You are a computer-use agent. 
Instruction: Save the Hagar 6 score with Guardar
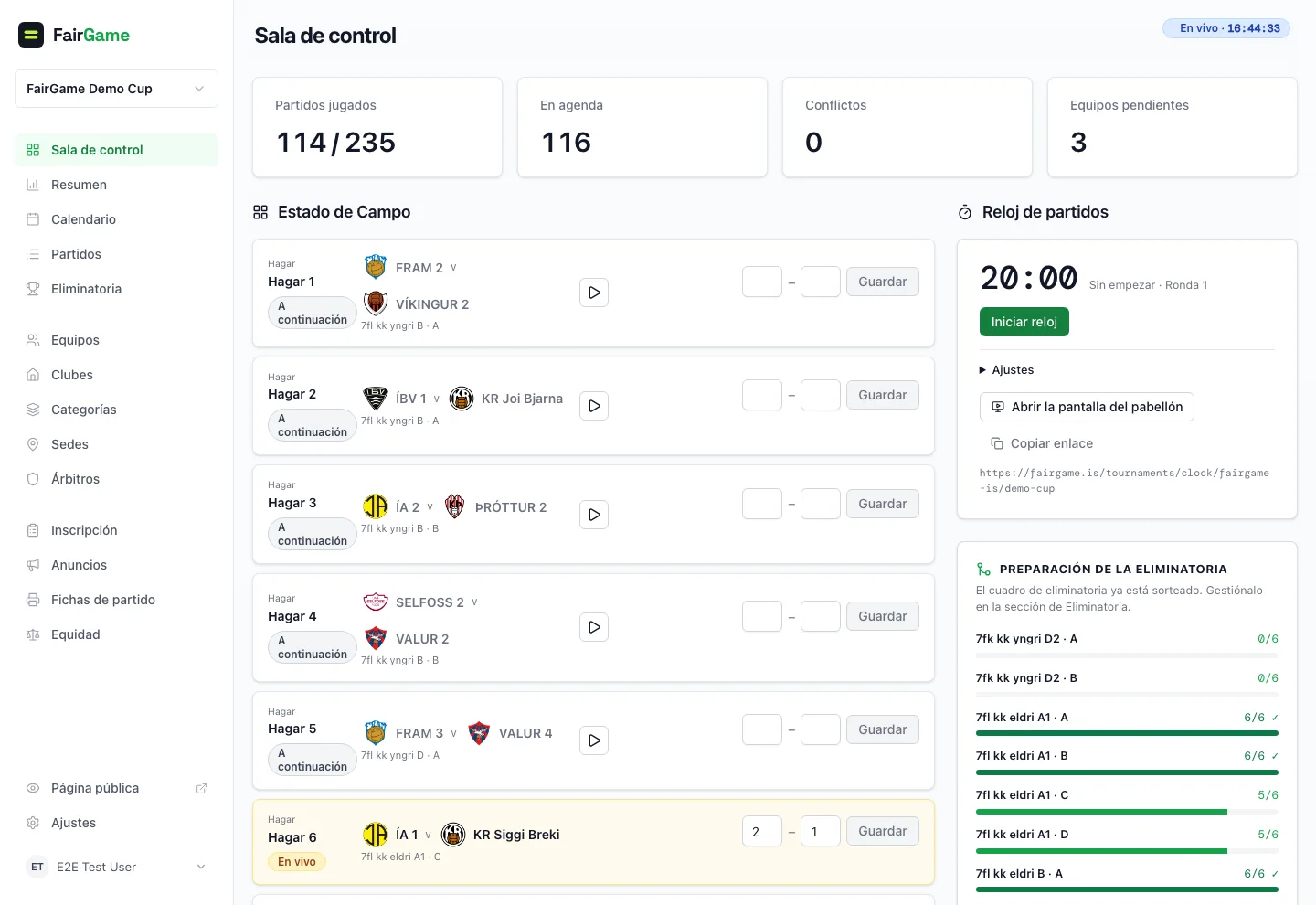coord(883,831)
